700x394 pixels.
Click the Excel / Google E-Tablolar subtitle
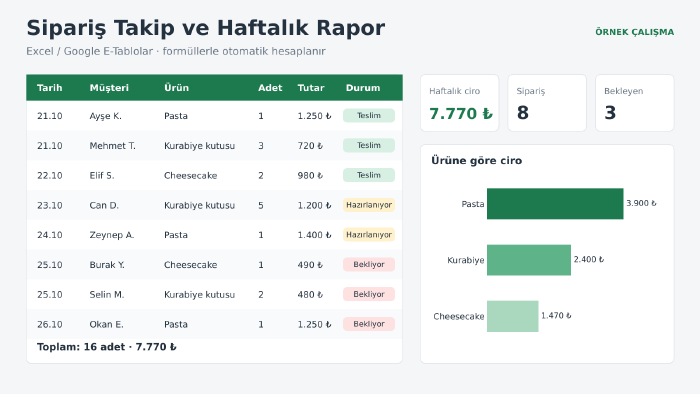point(175,51)
